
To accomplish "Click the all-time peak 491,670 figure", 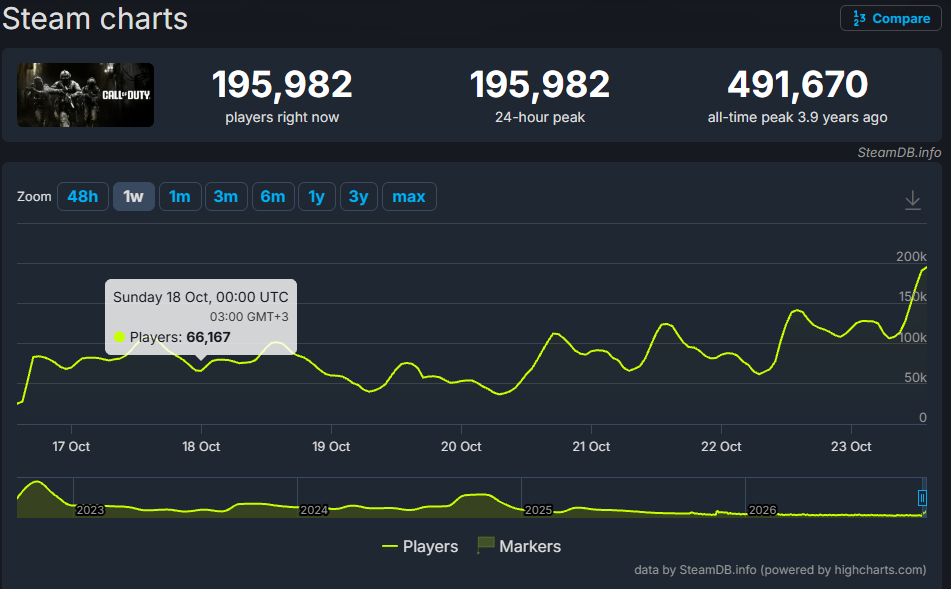I will (798, 84).
